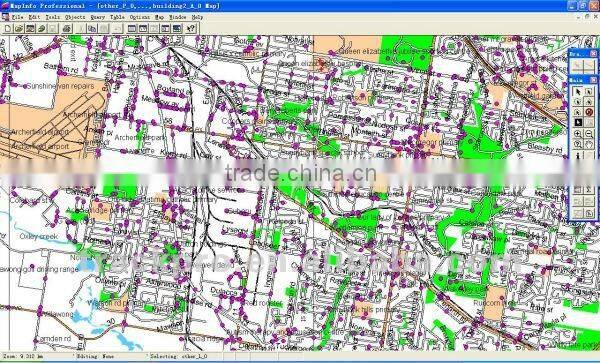
Task: Open the Edit menu
Action: click(x=34, y=17)
